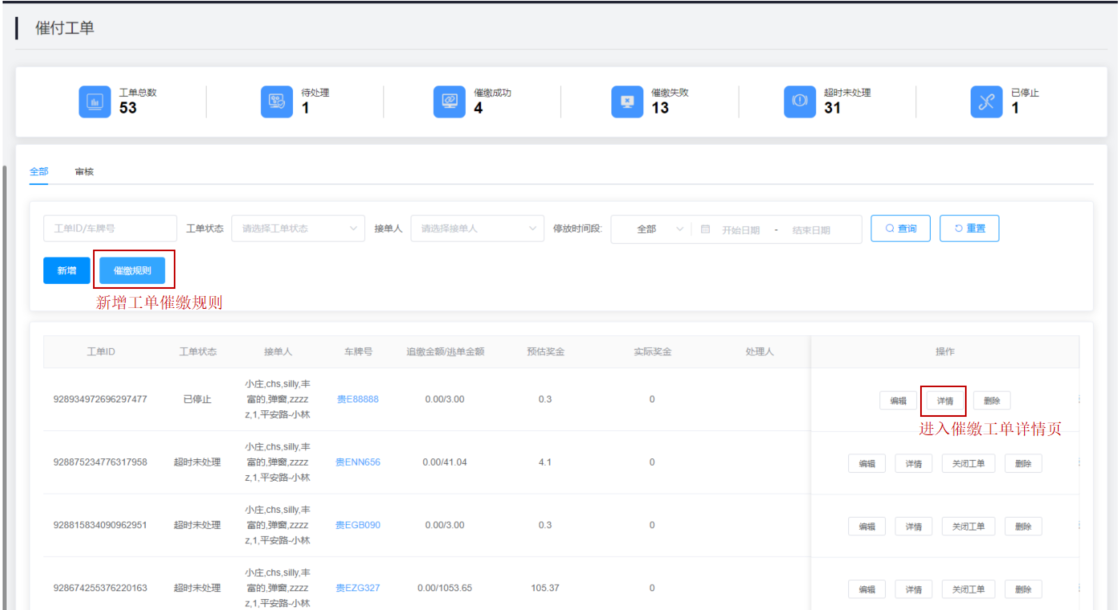
Task: Click the 催缴成功 statistics icon
Action: tap(450, 101)
